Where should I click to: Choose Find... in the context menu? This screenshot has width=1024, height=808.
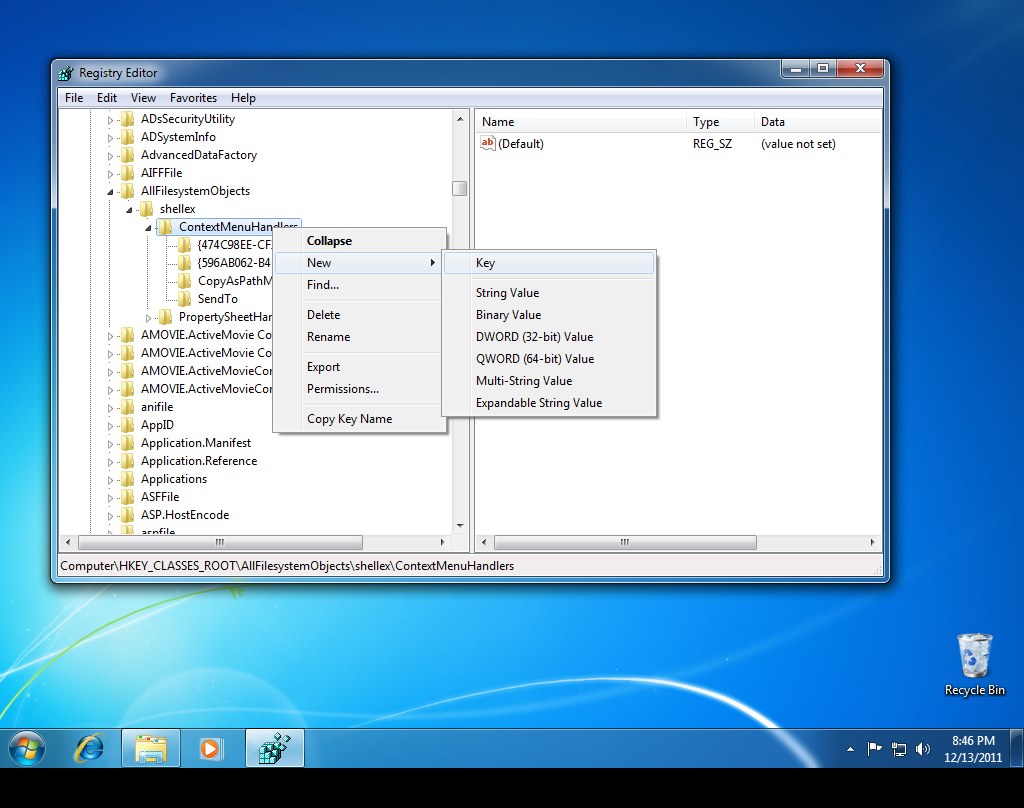coord(360,285)
